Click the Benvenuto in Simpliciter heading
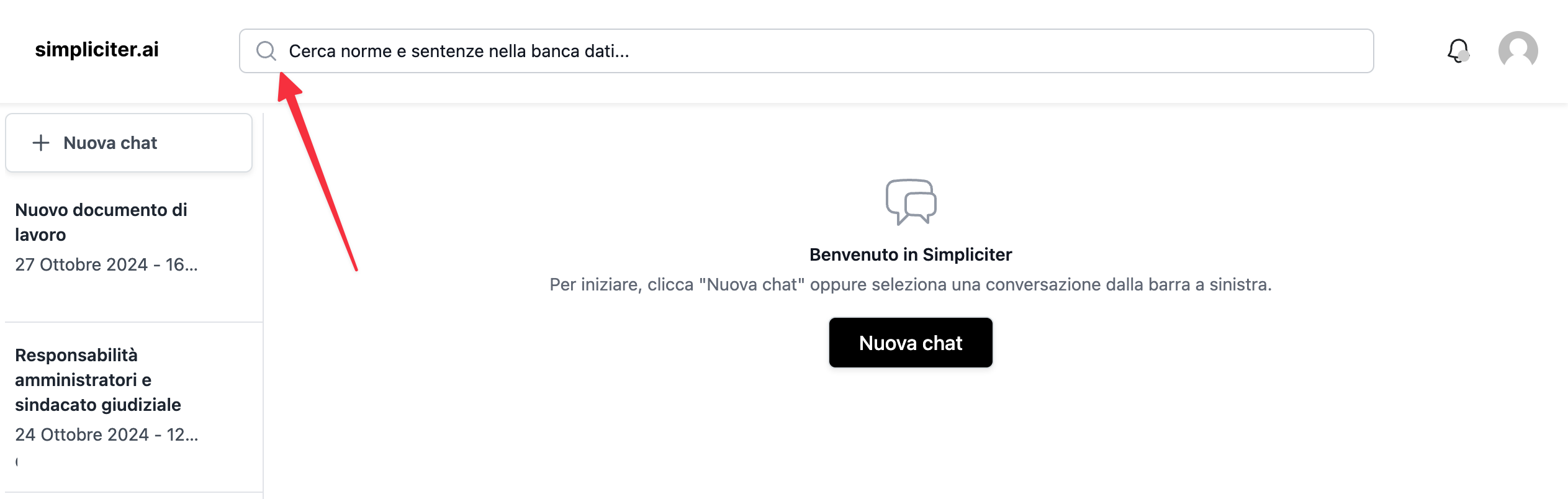 tap(911, 254)
